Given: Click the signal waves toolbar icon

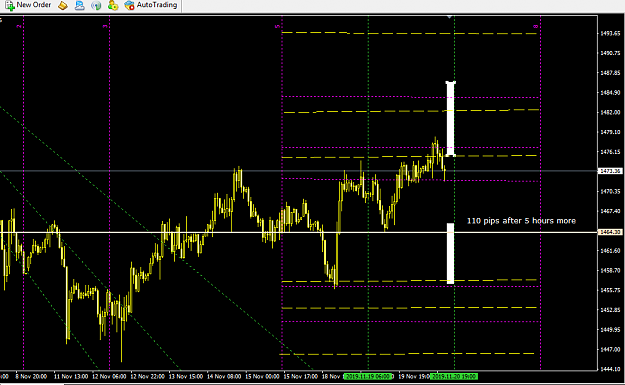Looking at the screenshot, I should click(x=96, y=6).
